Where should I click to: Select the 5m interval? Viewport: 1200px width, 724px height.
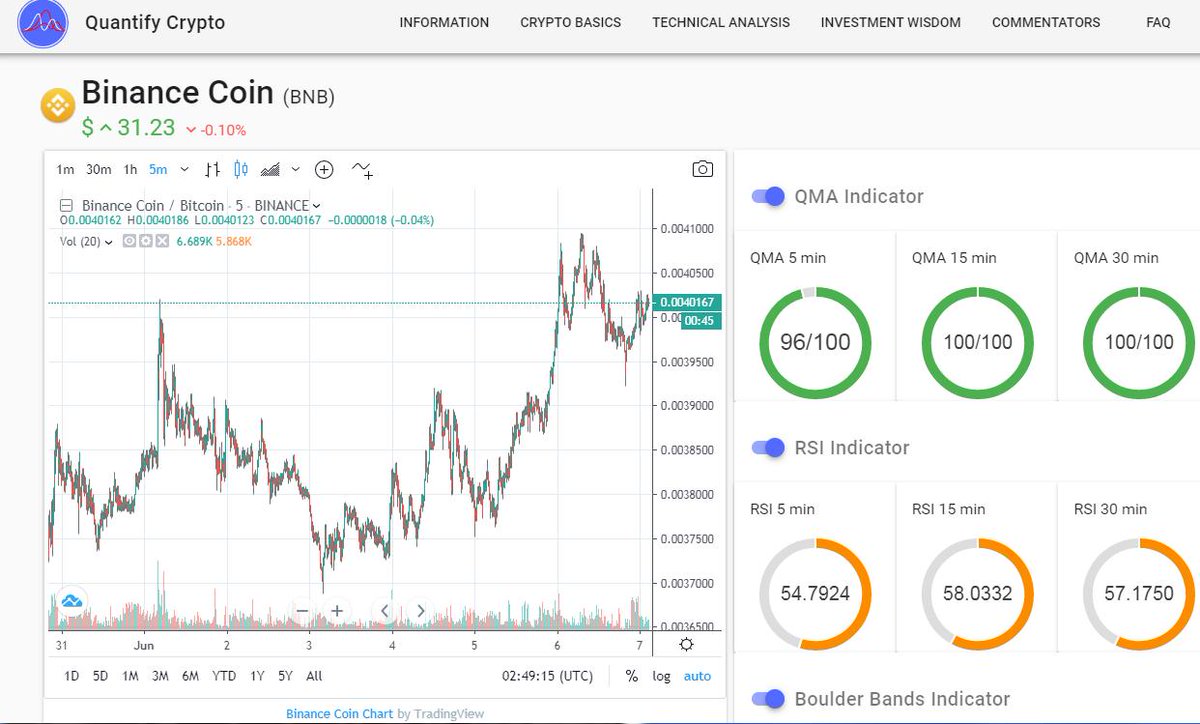[x=158, y=169]
